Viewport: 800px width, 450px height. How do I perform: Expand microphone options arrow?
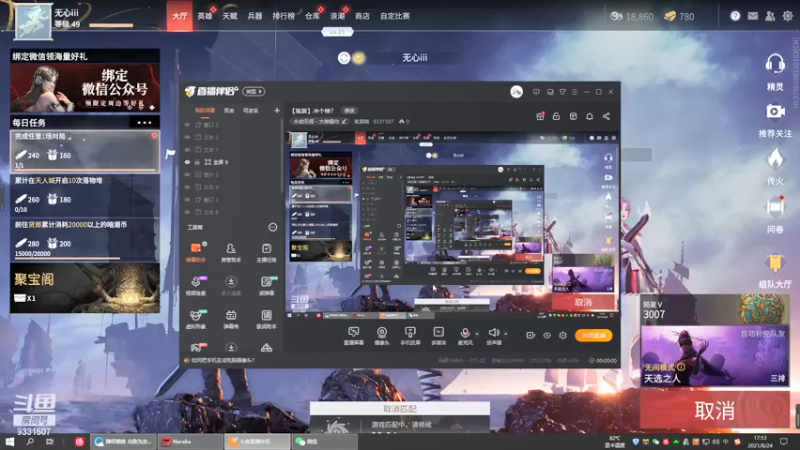(477, 334)
